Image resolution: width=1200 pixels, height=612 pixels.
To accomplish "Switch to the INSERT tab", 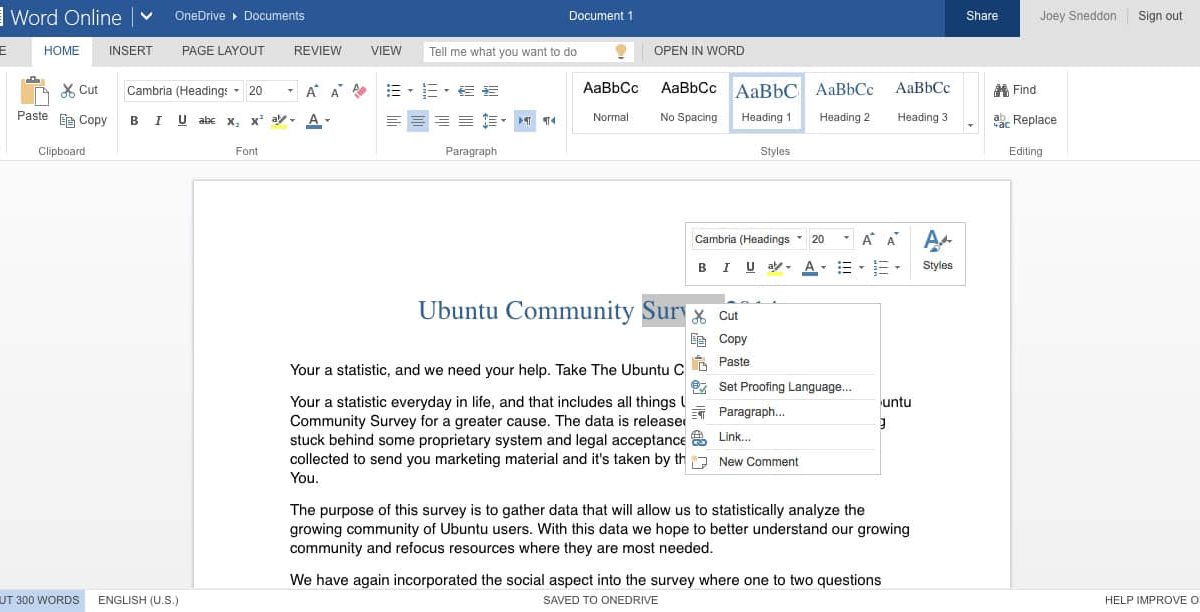I will (x=130, y=51).
